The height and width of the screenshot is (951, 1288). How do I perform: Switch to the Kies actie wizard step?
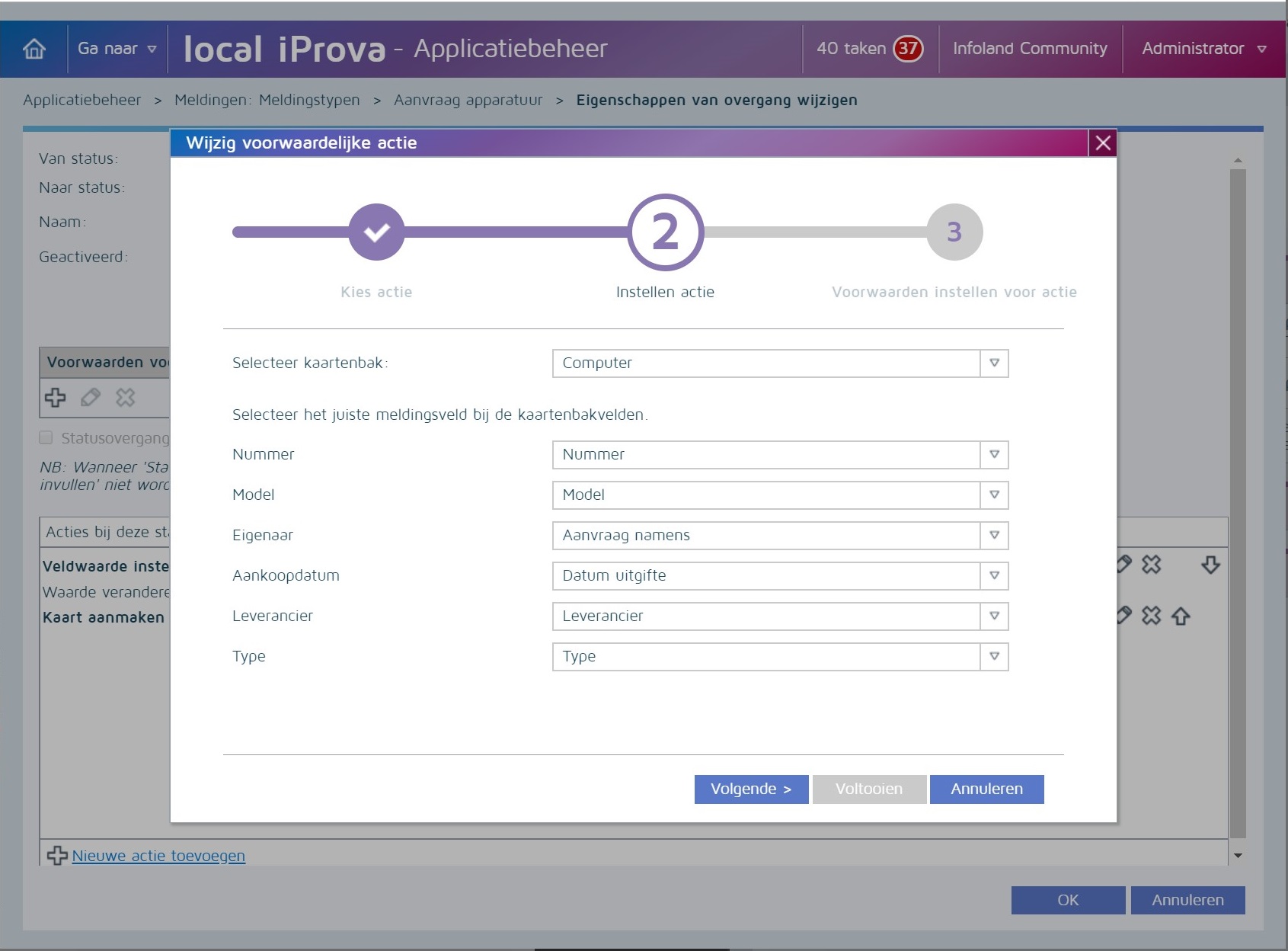pos(376,231)
